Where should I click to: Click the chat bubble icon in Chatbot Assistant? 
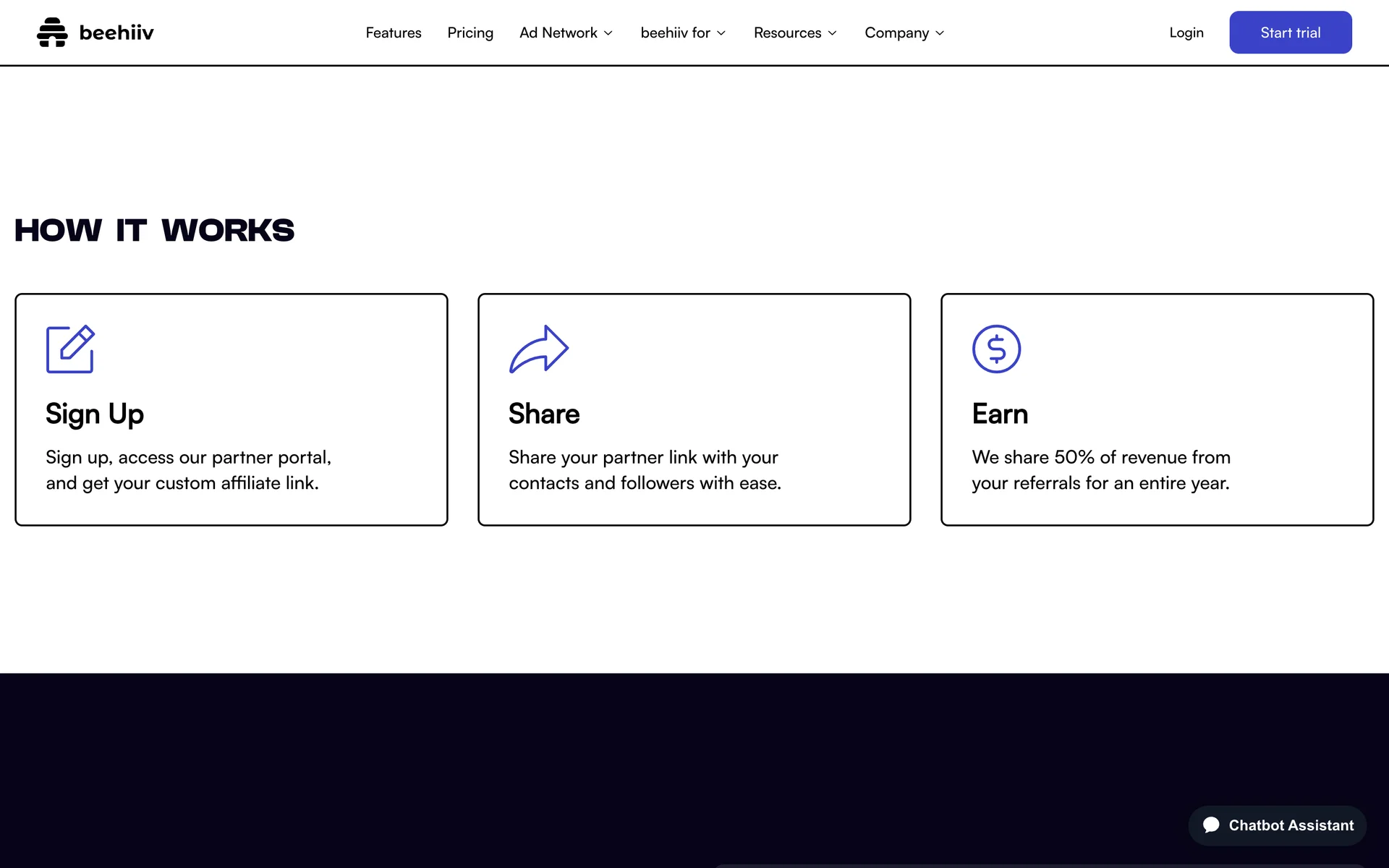point(1211,825)
